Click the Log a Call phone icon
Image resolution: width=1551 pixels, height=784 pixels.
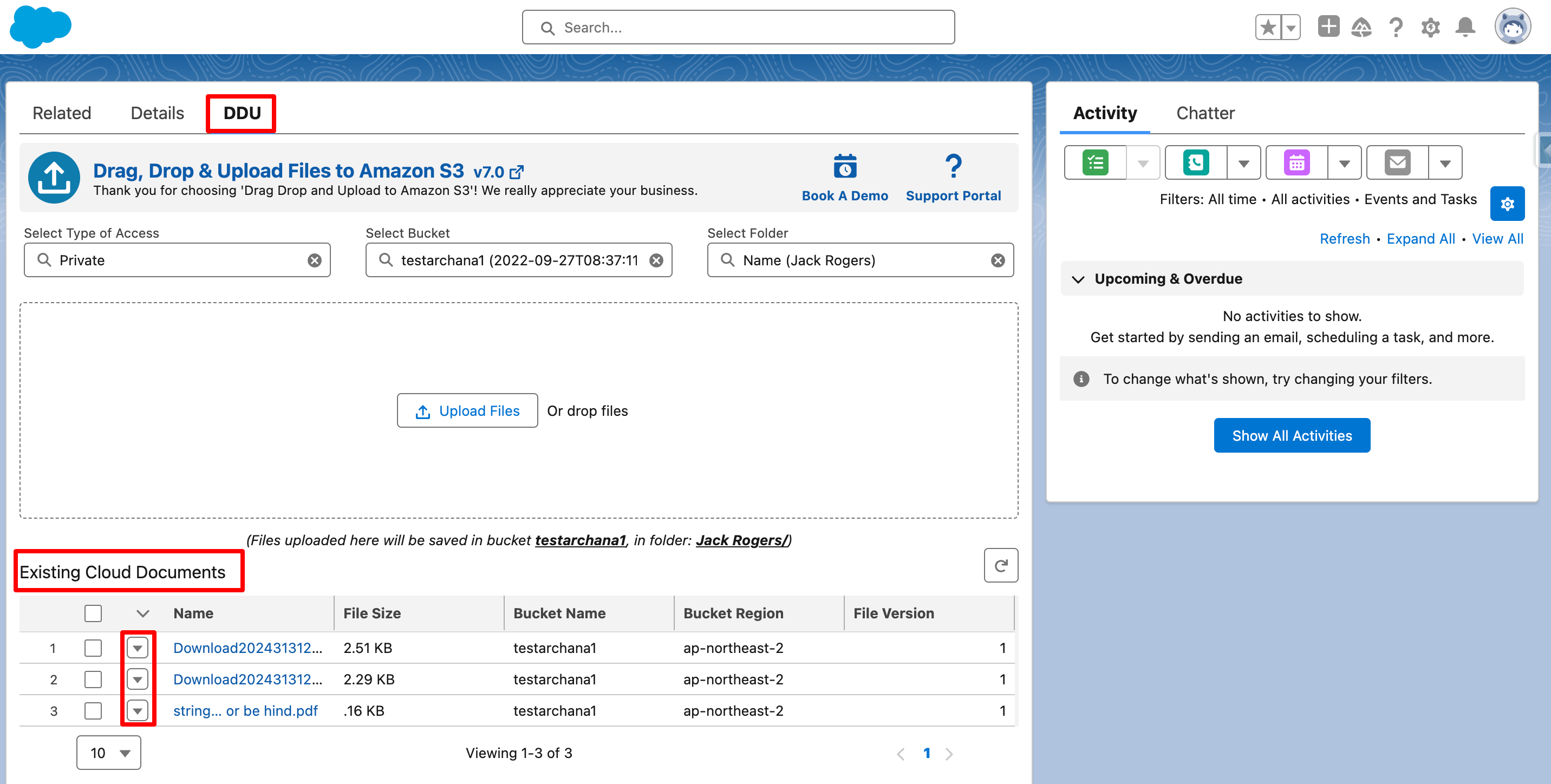click(x=1195, y=162)
